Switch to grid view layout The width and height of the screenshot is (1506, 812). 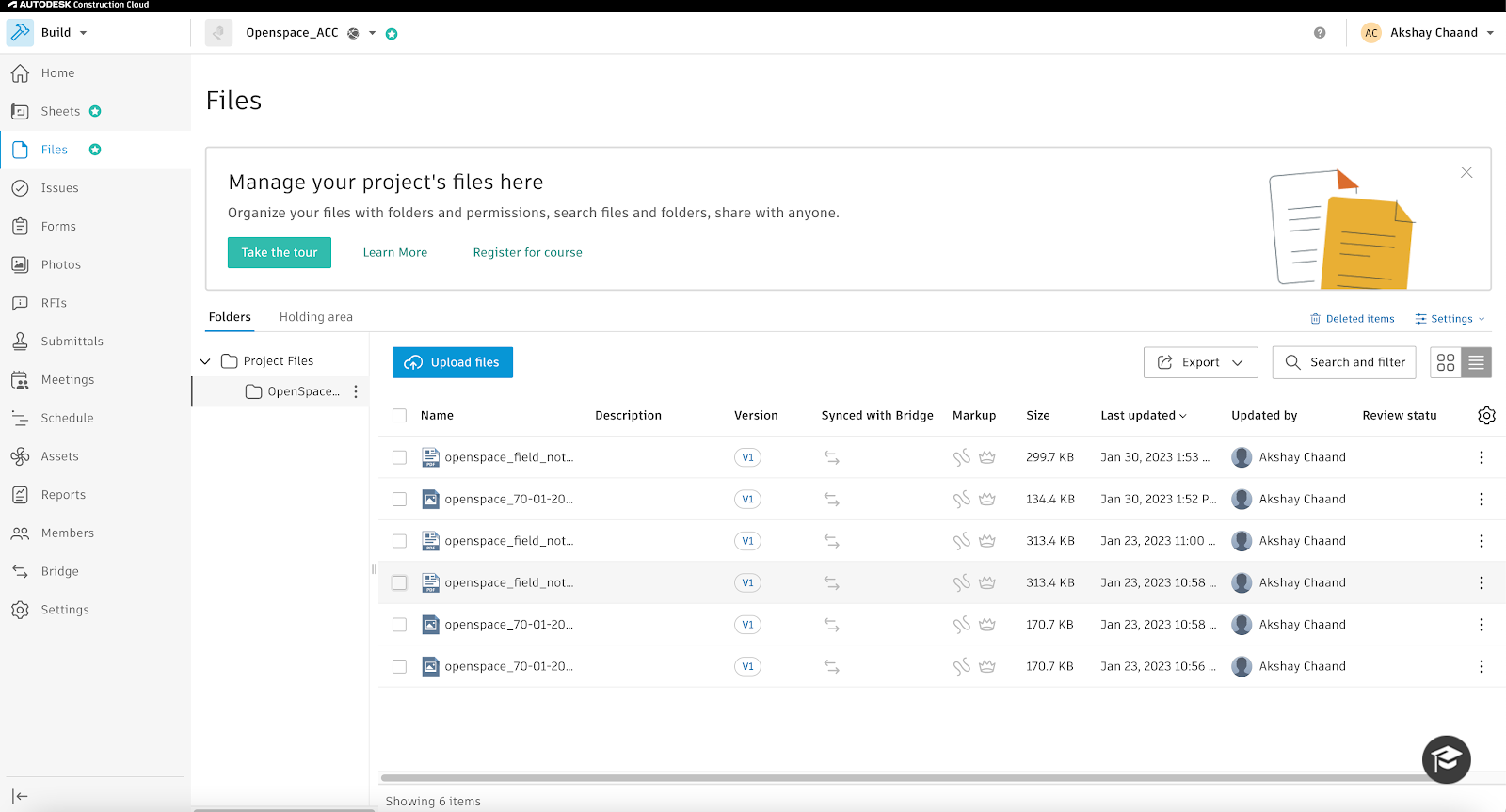1446,362
